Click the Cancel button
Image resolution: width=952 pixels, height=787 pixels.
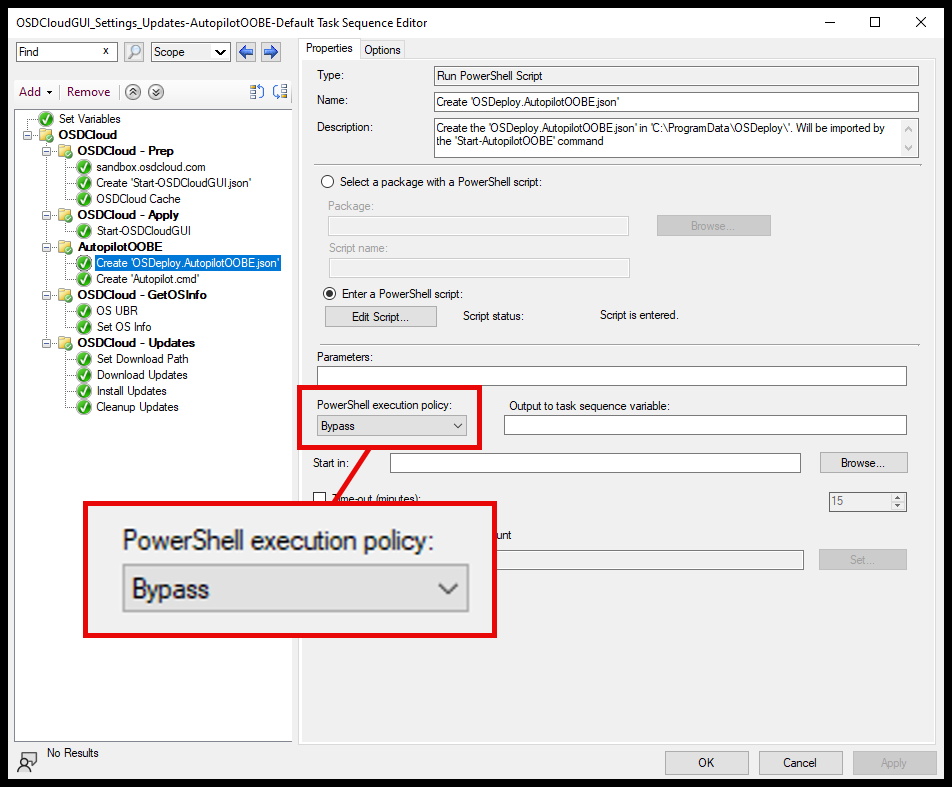tap(800, 762)
